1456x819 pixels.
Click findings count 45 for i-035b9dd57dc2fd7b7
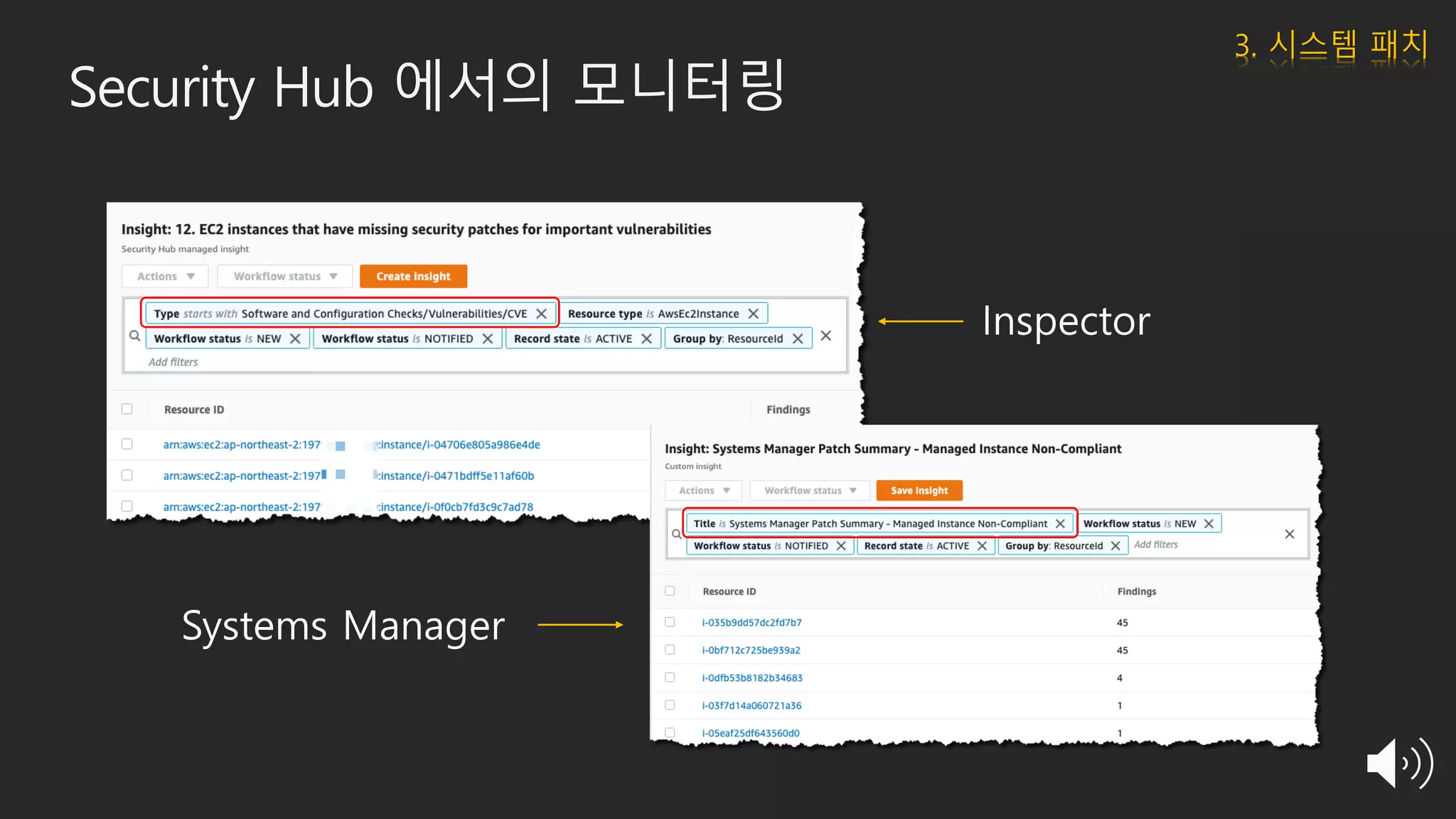point(1123,622)
